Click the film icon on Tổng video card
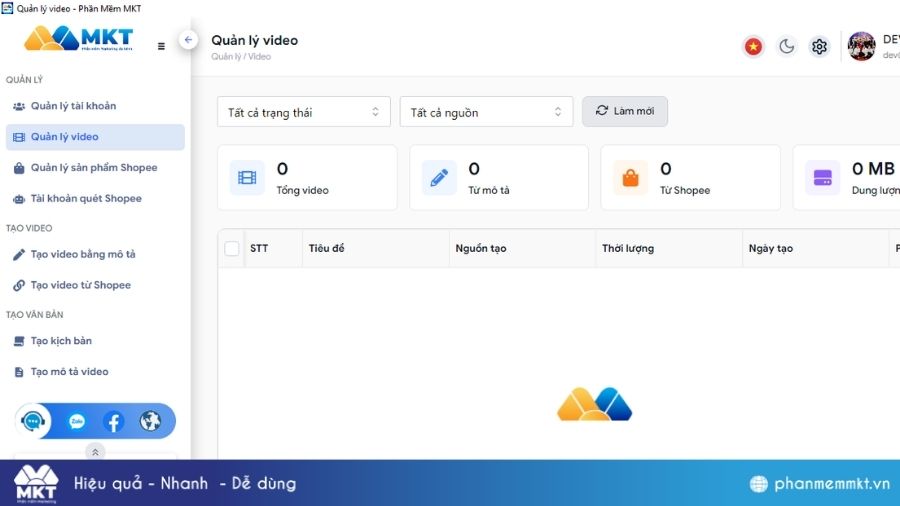 [247, 178]
